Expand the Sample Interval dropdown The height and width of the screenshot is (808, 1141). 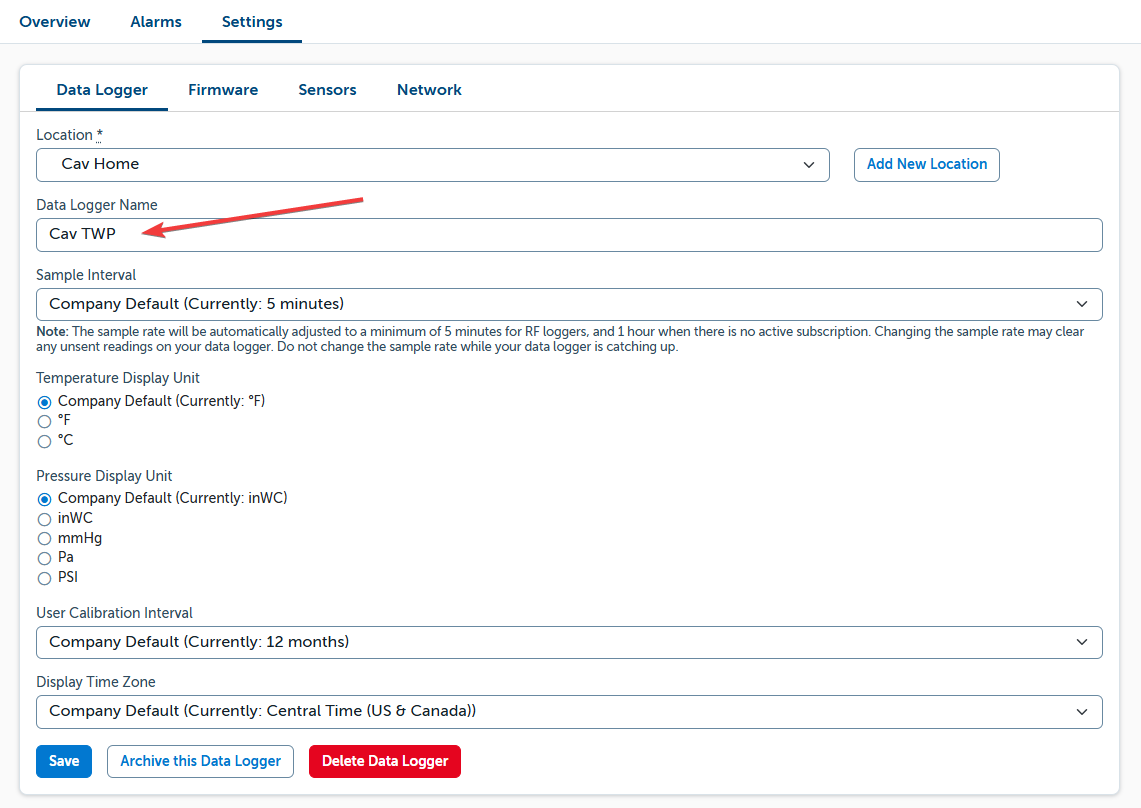[x=569, y=304]
